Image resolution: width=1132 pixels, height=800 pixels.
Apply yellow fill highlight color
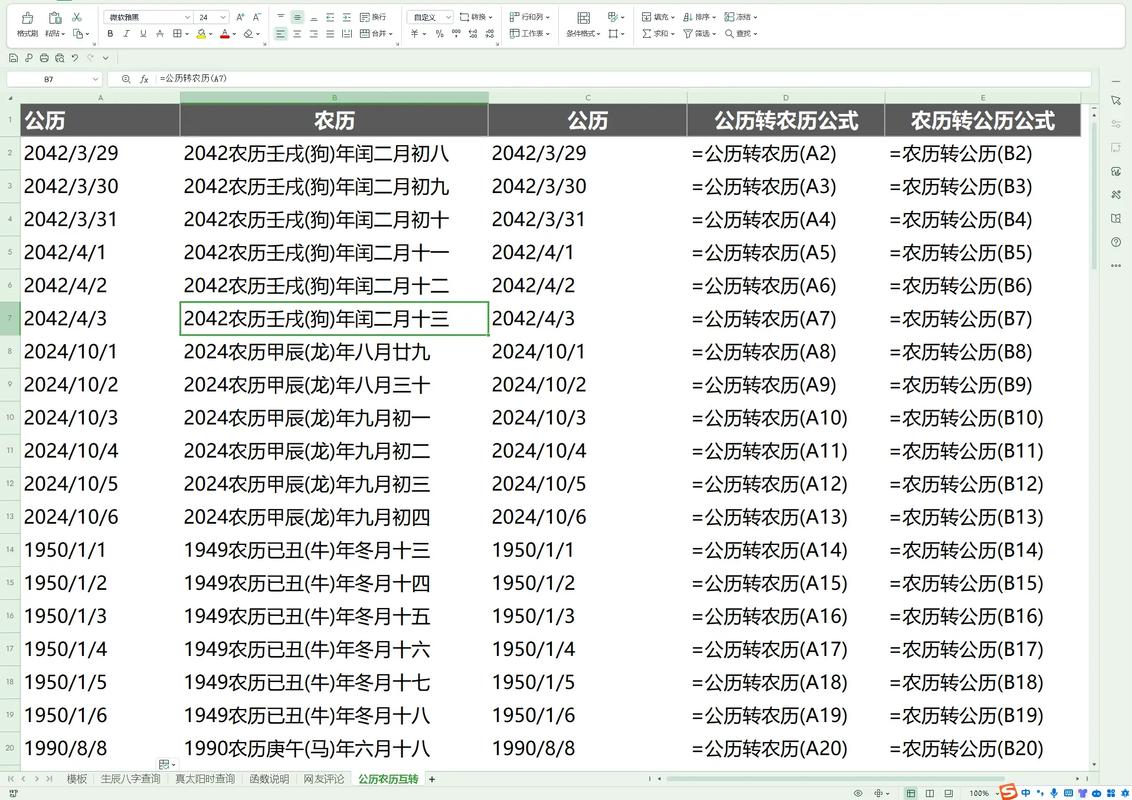201,33
